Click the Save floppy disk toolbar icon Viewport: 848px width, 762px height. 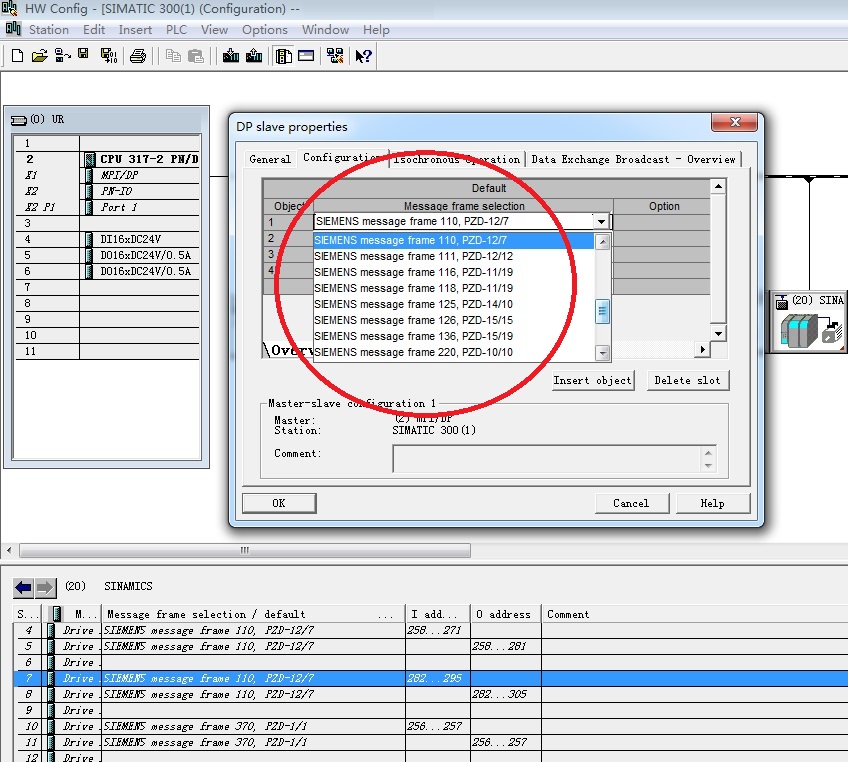83,54
